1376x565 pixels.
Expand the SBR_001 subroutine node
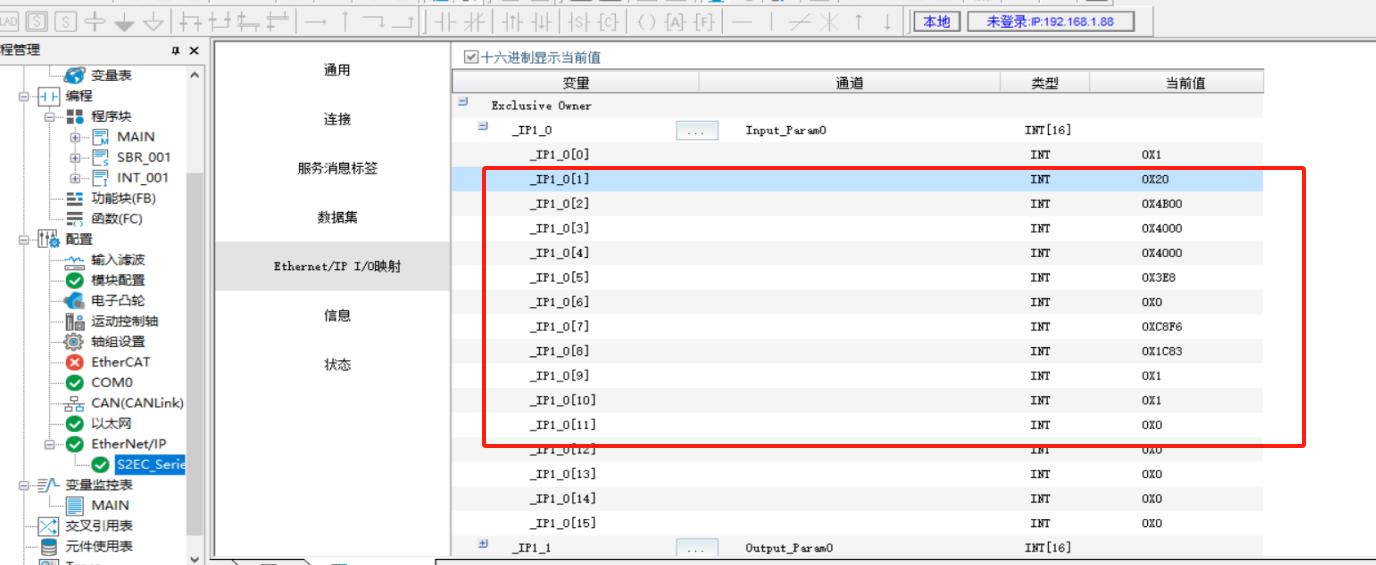76,158
